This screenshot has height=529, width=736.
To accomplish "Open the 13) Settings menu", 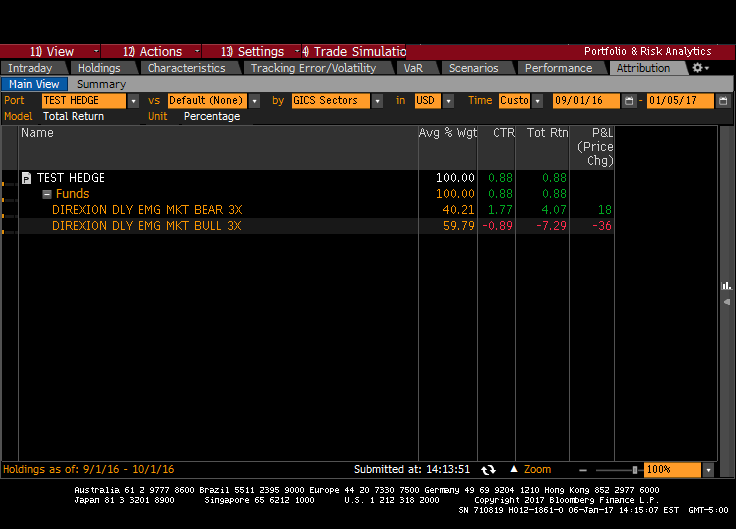I will [x=252, y=51].
